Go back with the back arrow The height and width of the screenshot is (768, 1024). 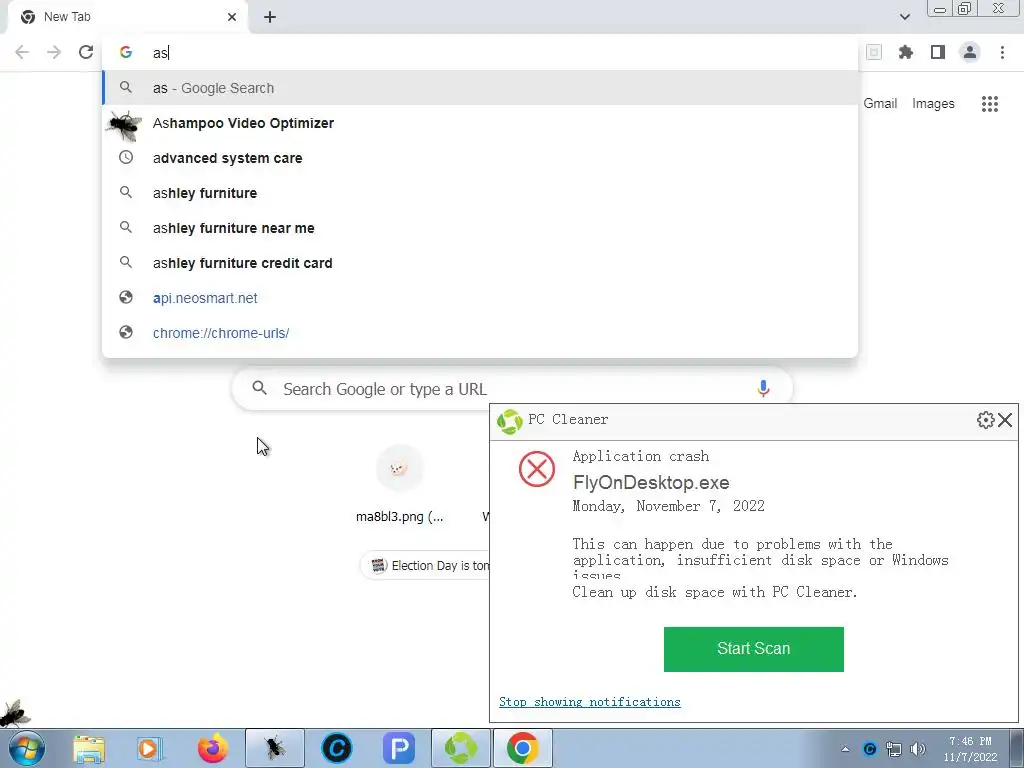[x=22, y=52]
